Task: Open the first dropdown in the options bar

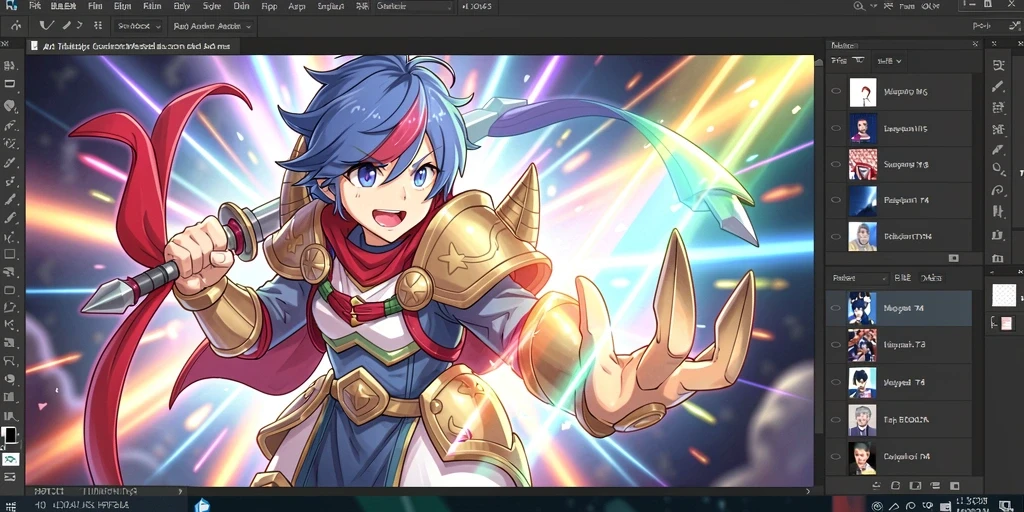Action: 138,26
